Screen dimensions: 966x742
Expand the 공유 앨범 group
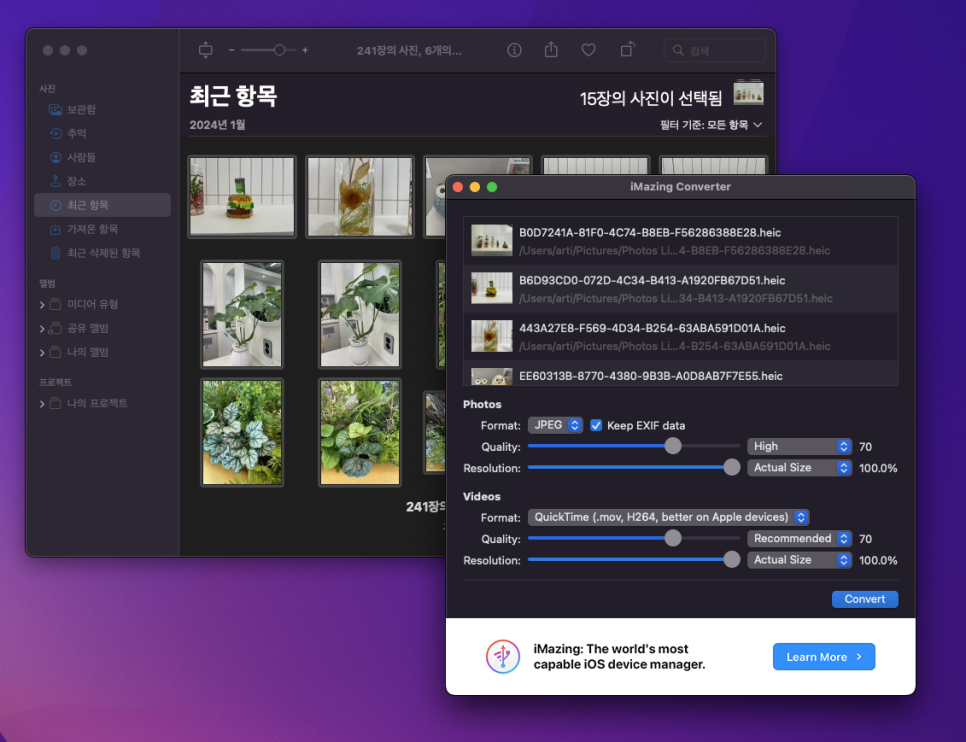pyautogui.click(x=42, y=329)
